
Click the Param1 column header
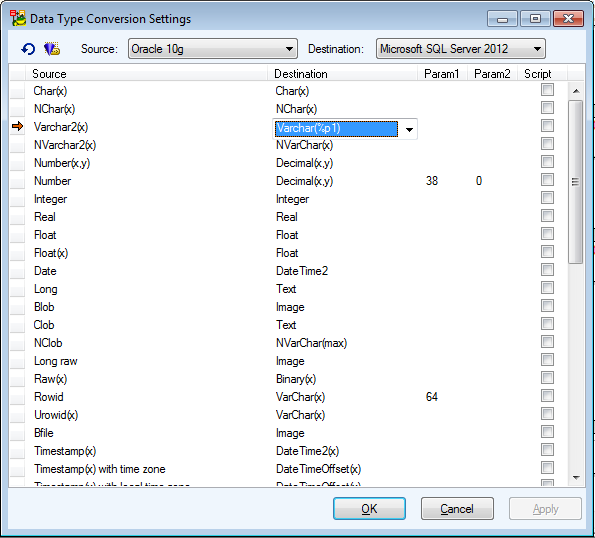point(442,74)
